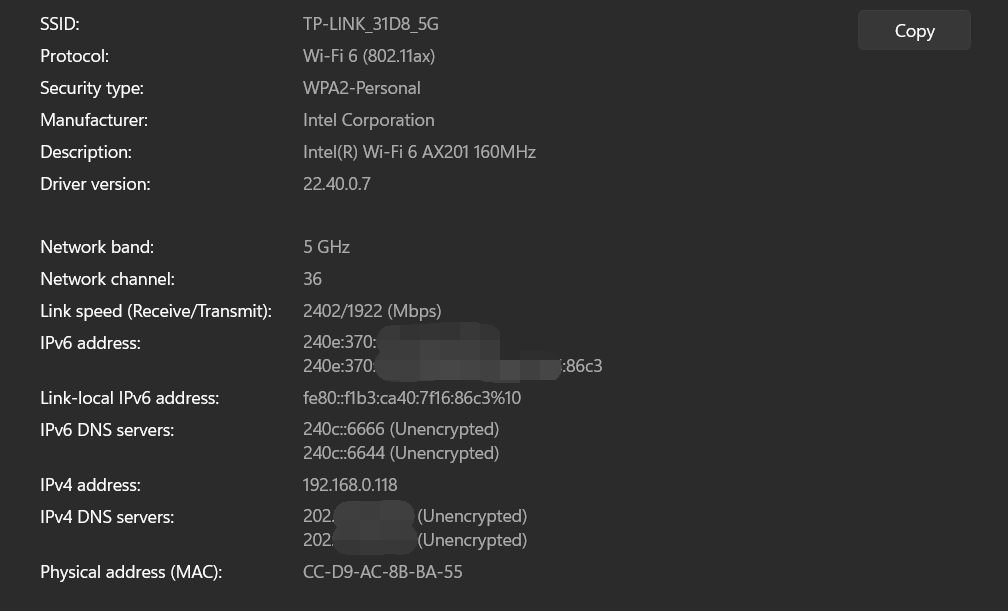Click the MAC address CC-D9-AC-8B-BA-55
This screenshot has width=1008, height=611.
383,572
